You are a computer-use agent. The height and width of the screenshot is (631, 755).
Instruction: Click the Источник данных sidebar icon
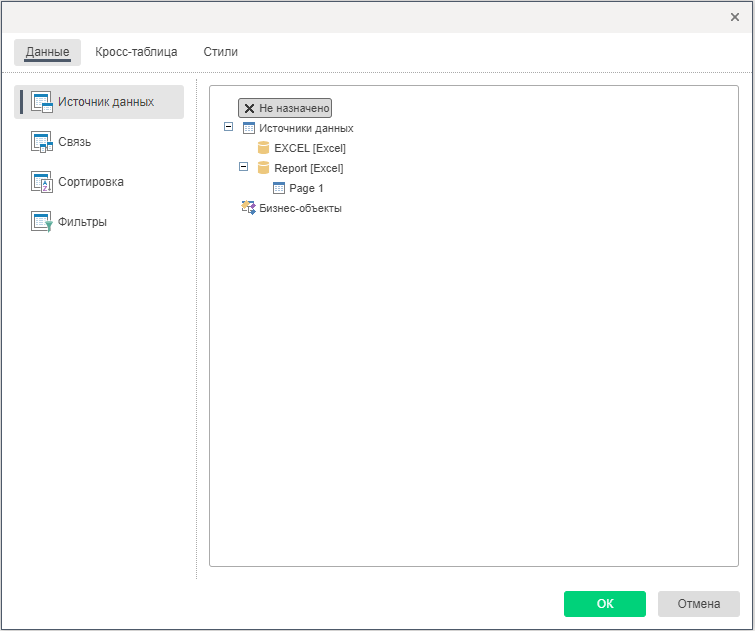tap(42, 102)
